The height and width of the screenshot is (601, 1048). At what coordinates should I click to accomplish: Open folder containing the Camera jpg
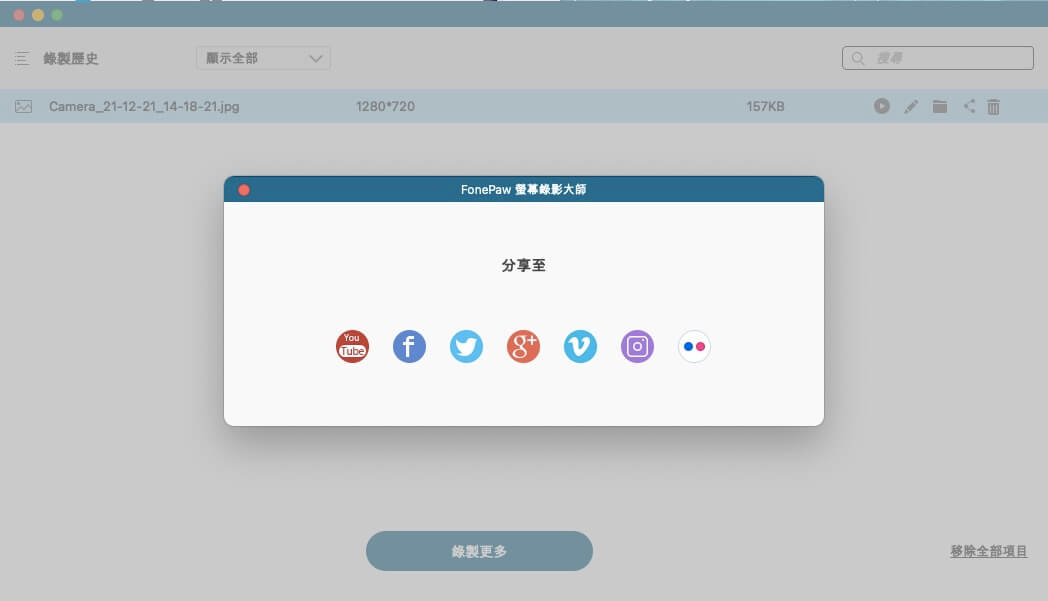[940, 106]
